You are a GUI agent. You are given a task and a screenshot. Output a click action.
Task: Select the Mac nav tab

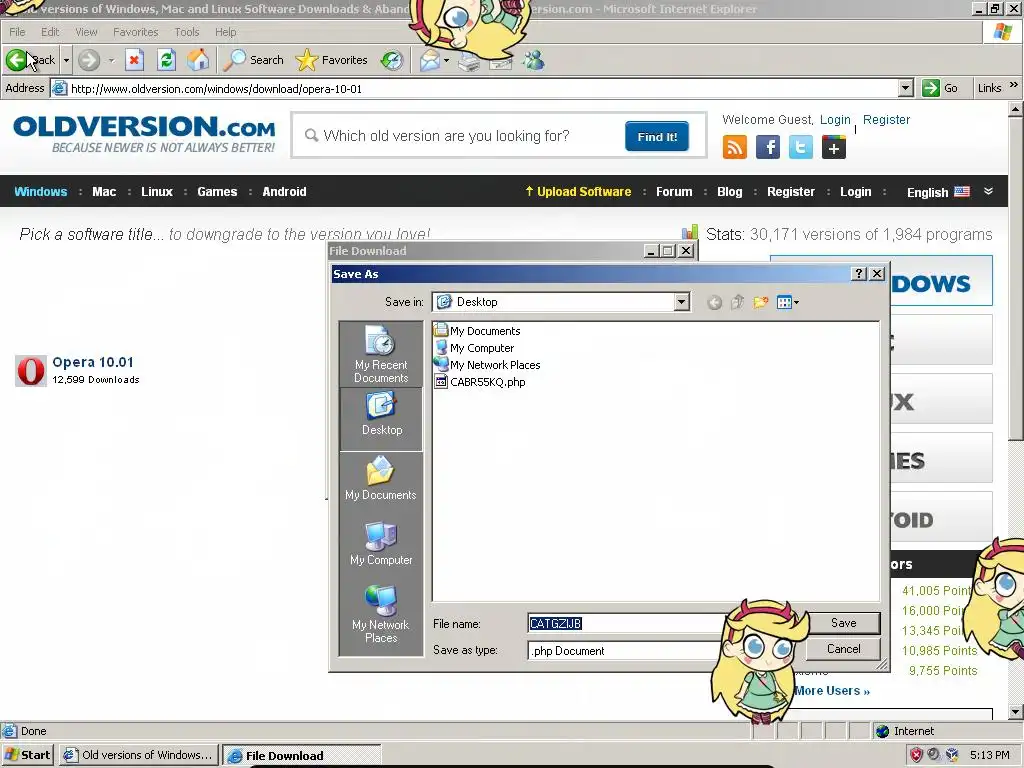tap(104, 191)
